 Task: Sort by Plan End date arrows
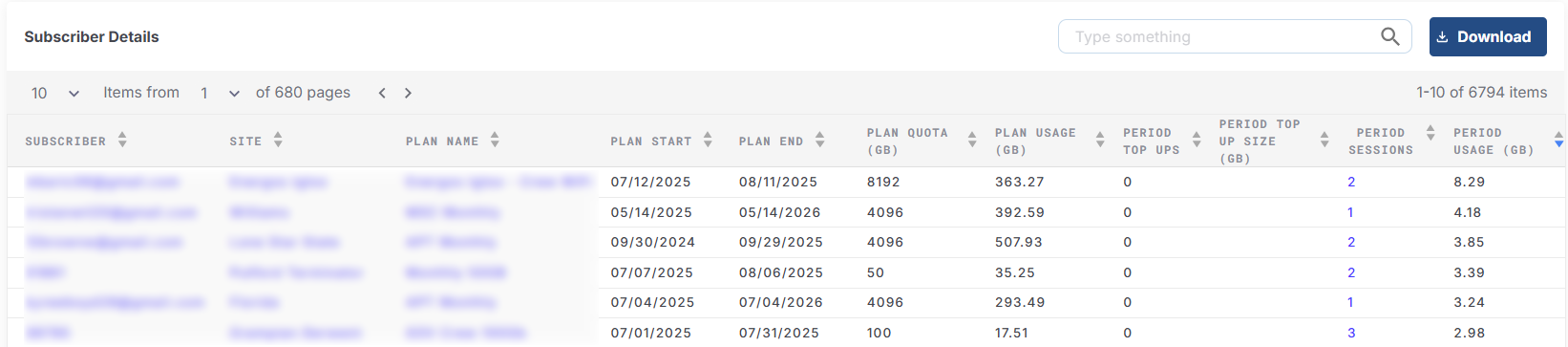[819, 141]
